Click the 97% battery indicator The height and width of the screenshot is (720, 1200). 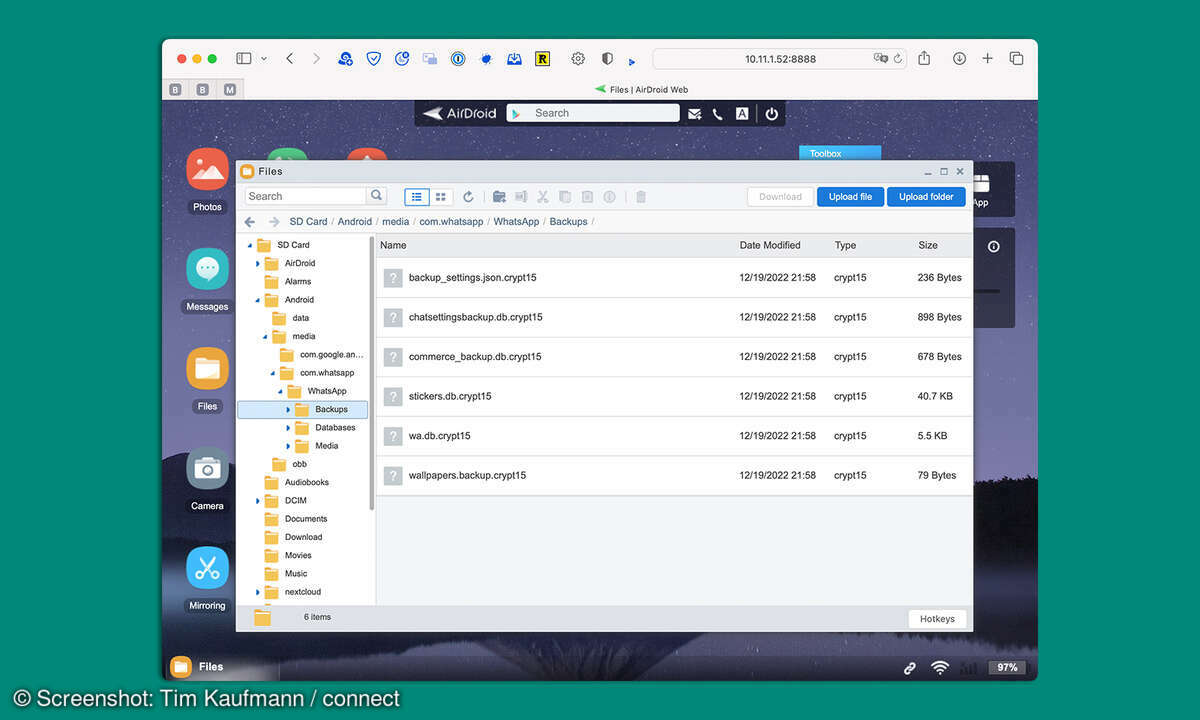(x=1006, y=667)
